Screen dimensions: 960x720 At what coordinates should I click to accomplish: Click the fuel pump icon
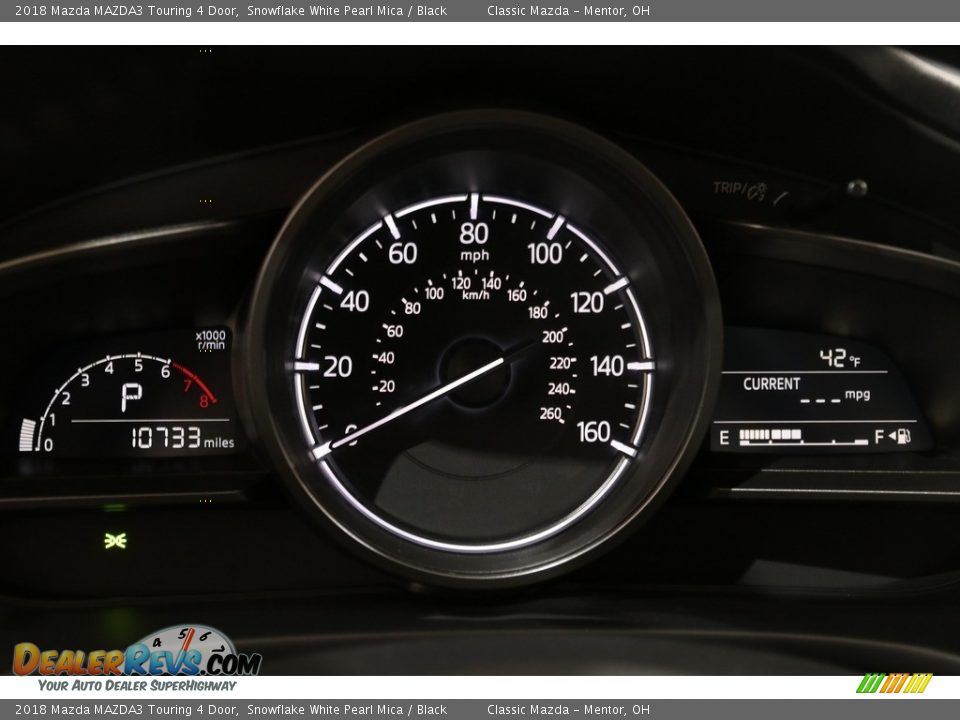[x=902, y=436]
